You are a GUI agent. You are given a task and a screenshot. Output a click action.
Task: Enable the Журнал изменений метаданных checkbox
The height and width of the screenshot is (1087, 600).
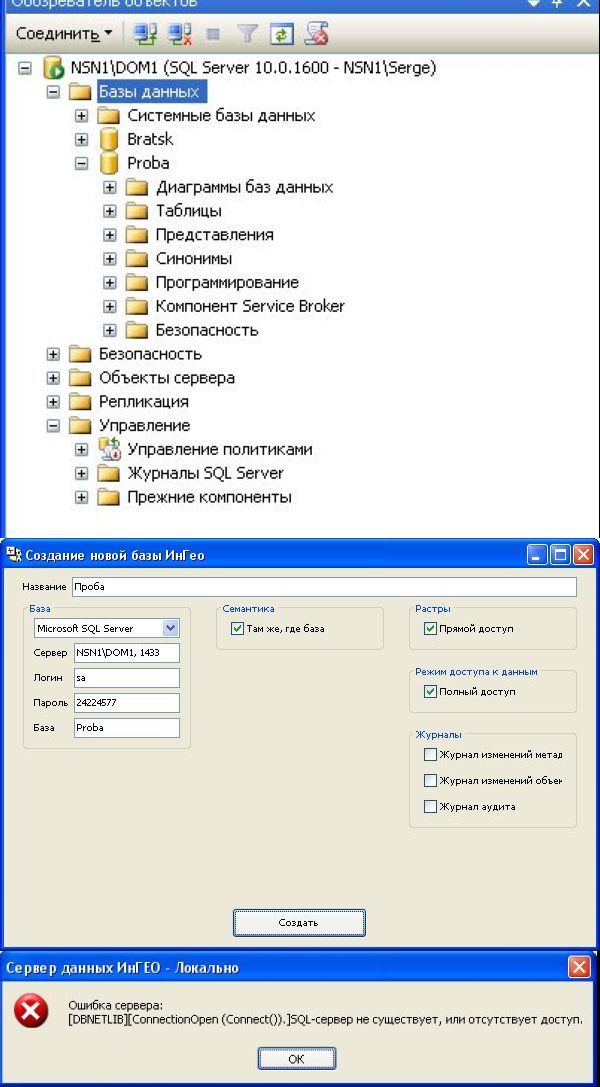tap(430, 754)
